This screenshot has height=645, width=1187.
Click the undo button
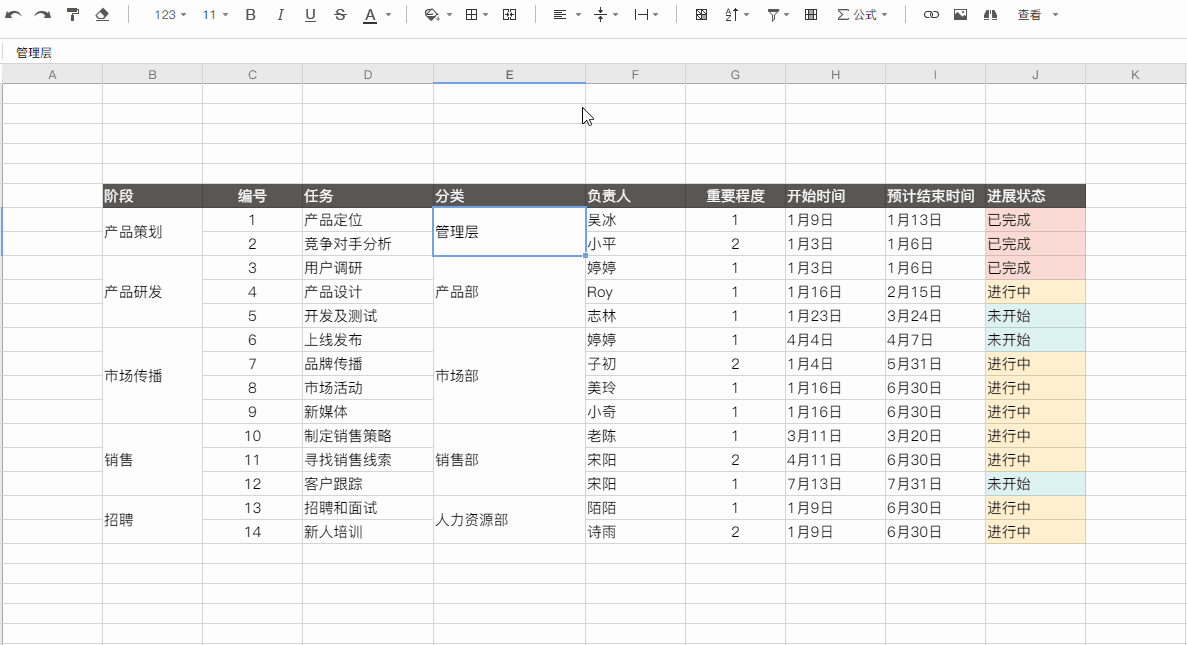click(x=13, y=14)
